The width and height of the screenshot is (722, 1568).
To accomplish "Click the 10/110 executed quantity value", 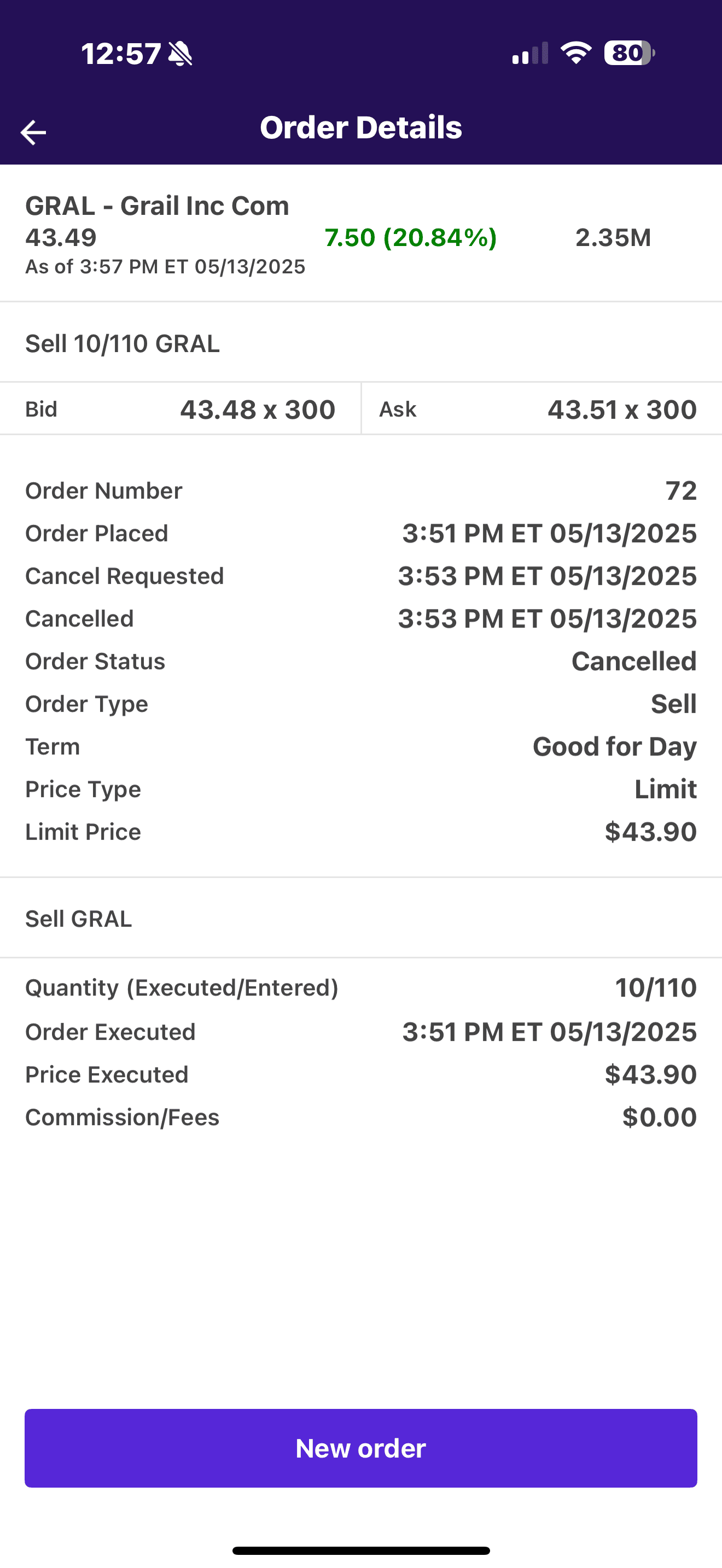I will click(656, 988).
